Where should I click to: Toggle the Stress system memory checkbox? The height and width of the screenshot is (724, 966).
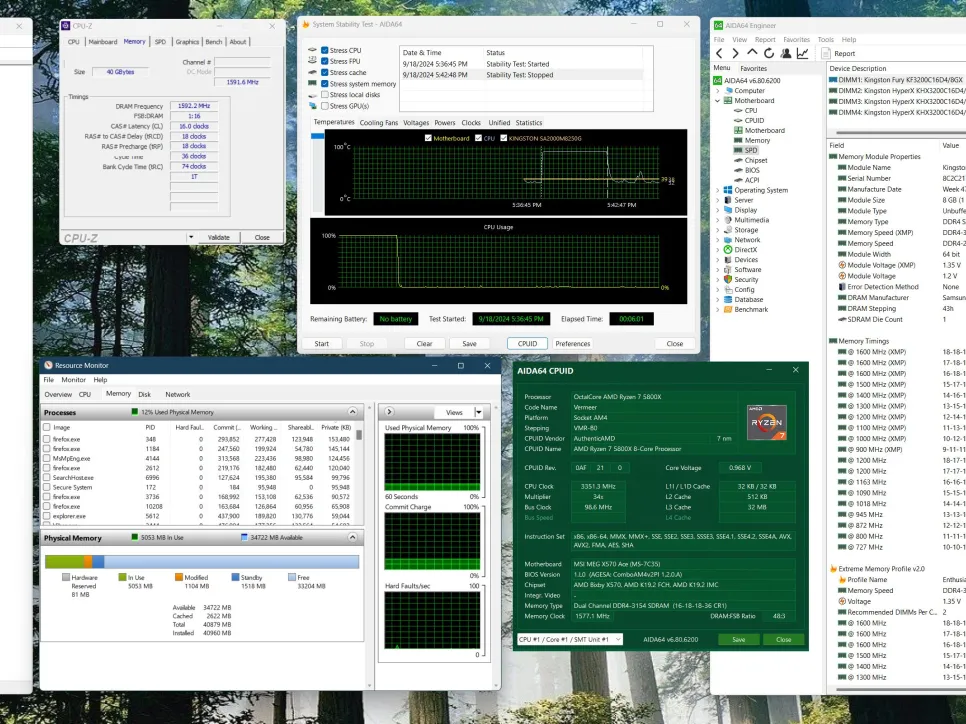pyautogui.click(x=325, y=84)
